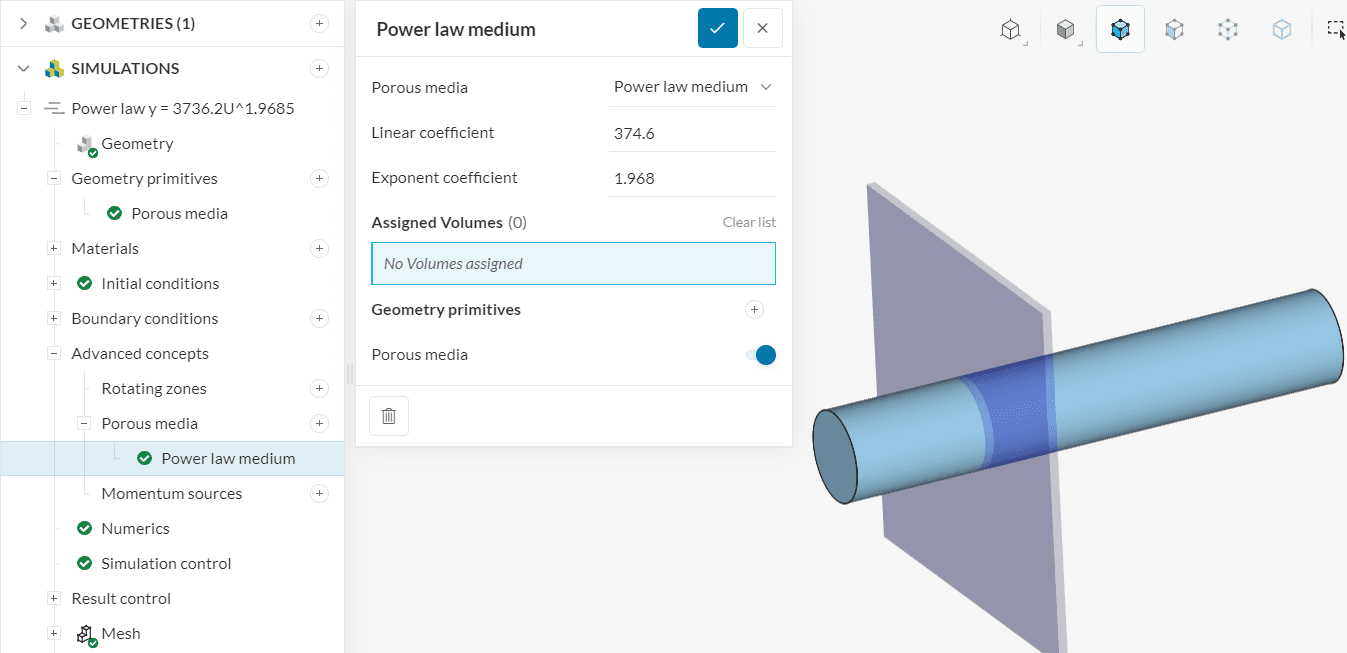
Task: Activate the box selection tool
Action: click(x=1335, y=29)
